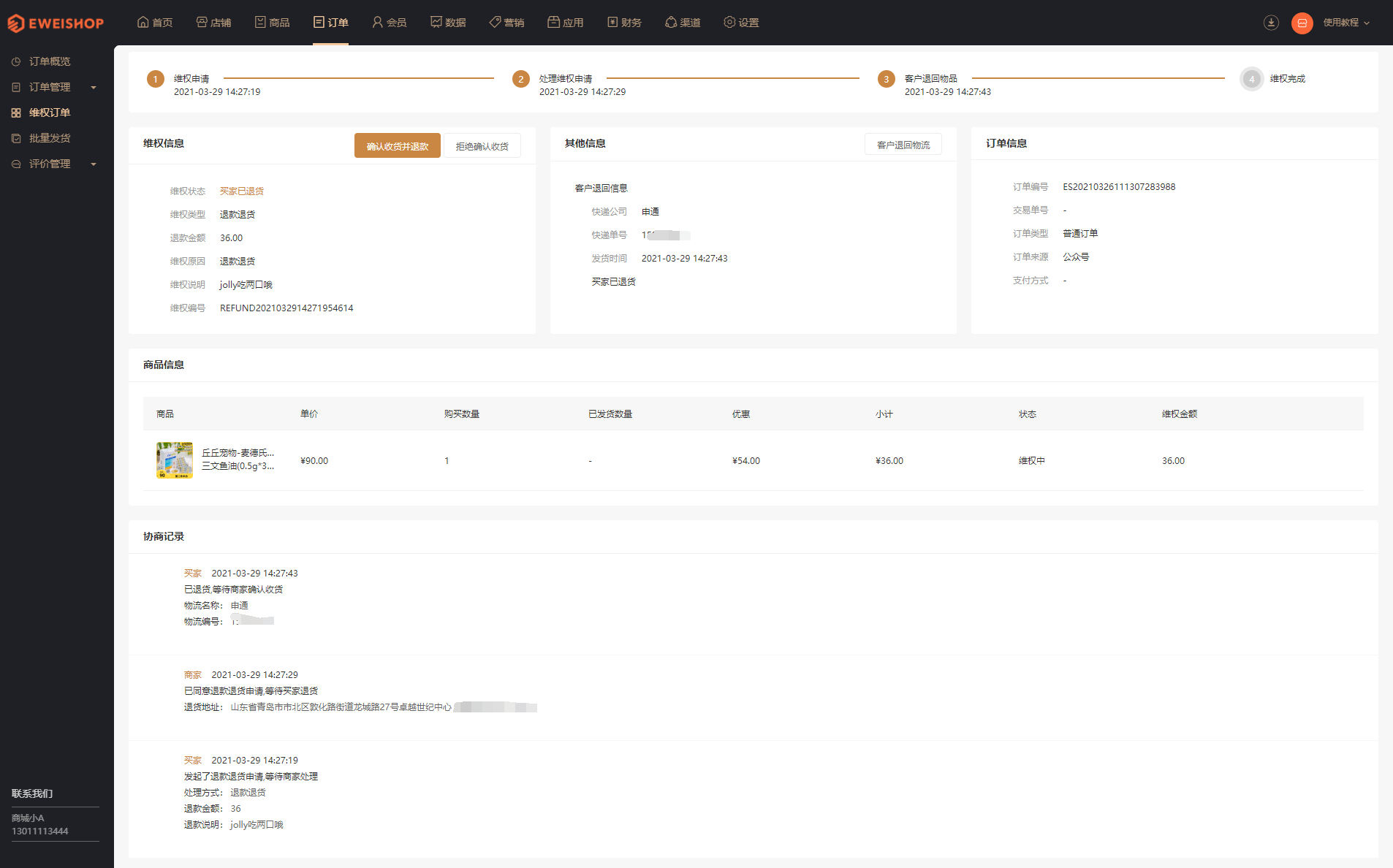
Task: Click 普通订单 order type value
Action: (x=1080, y=234)
